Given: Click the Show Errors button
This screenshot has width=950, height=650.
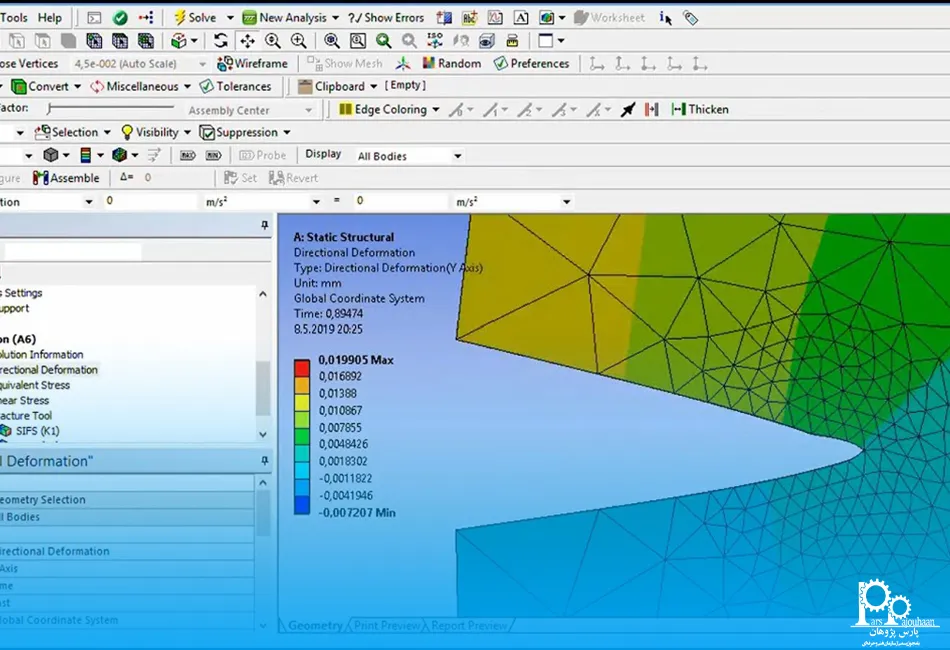Looking at the screenshot, I should click(386, 18).
